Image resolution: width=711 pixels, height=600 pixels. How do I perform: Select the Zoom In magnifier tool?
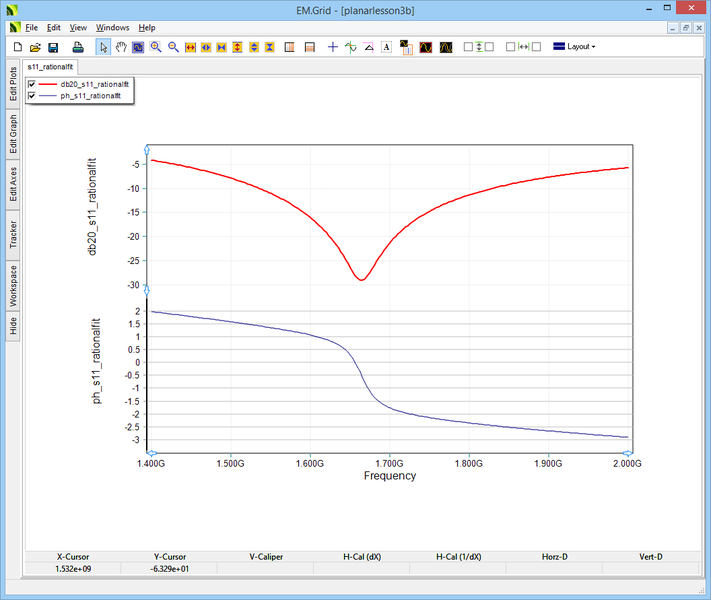point(156,47)
